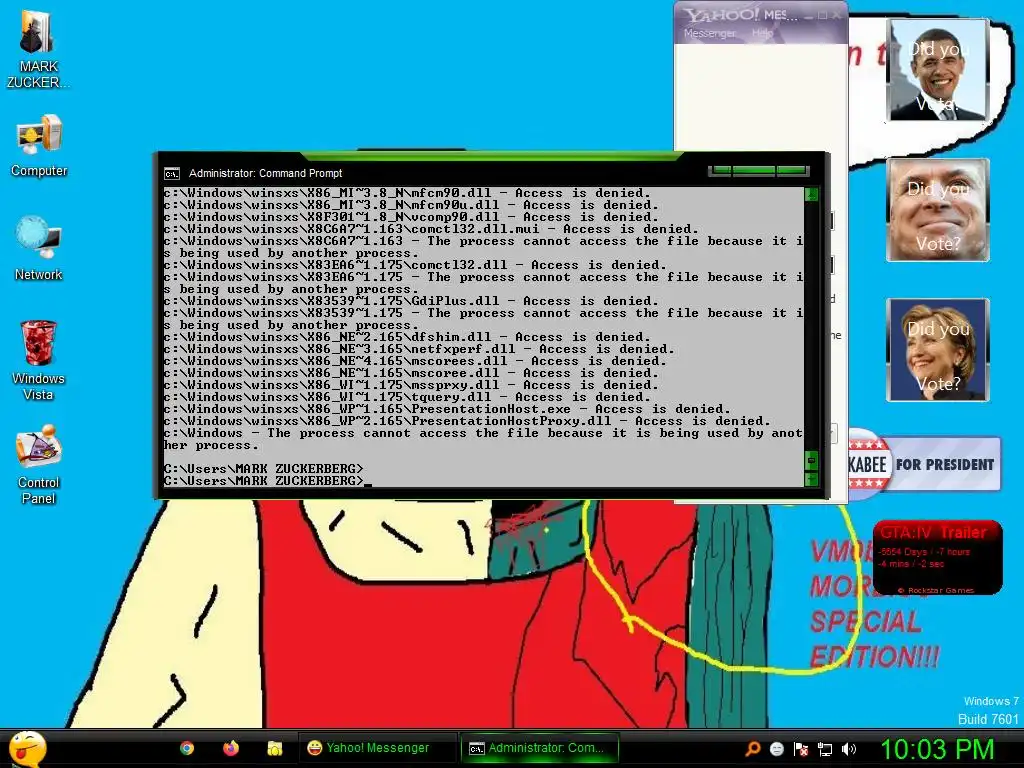Click the "Administrator: Command Prompt" title text
The image size is (1024, 768).
click(265, 173)
